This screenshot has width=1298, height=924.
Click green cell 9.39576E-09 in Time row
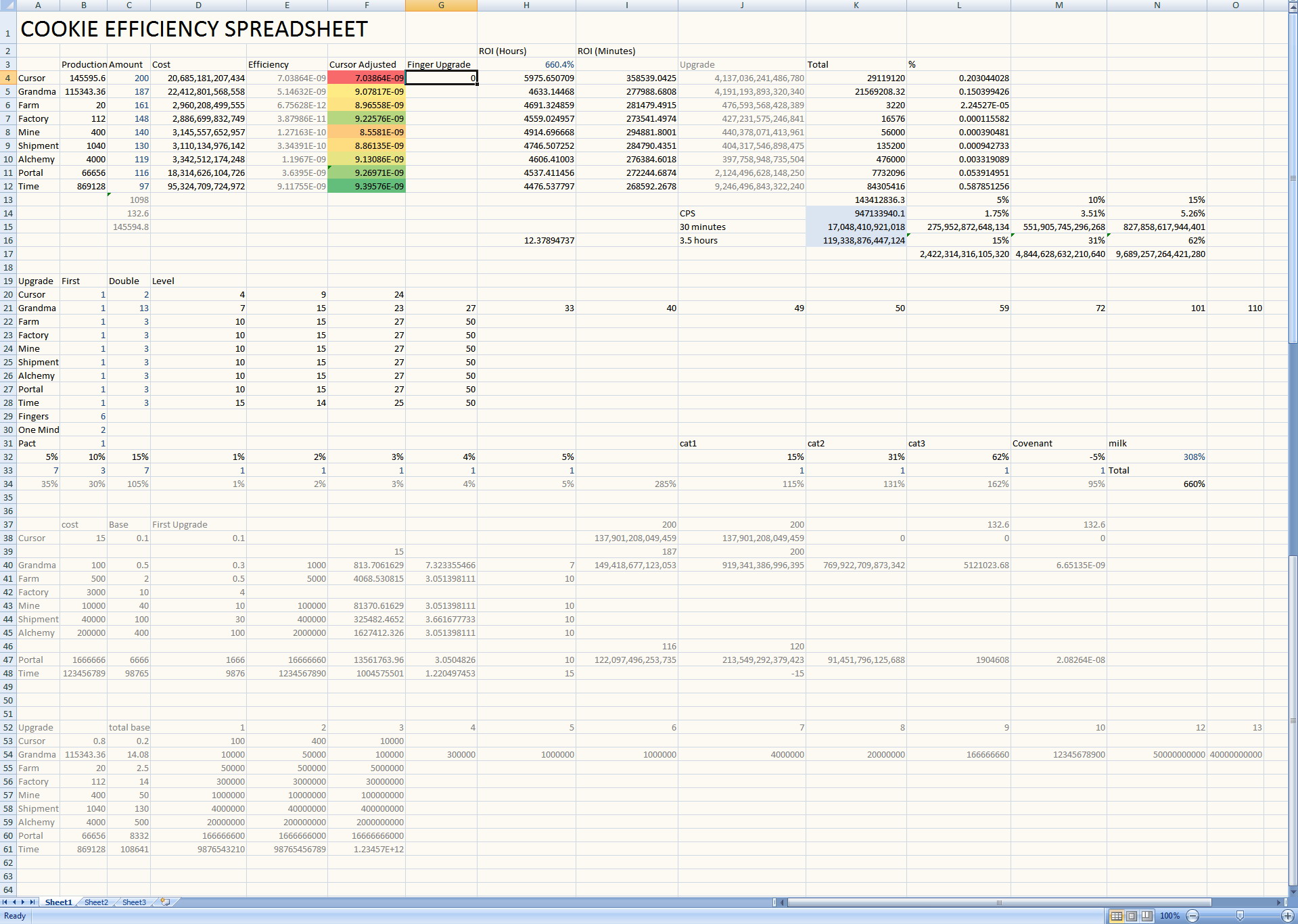tap(367, 186)
